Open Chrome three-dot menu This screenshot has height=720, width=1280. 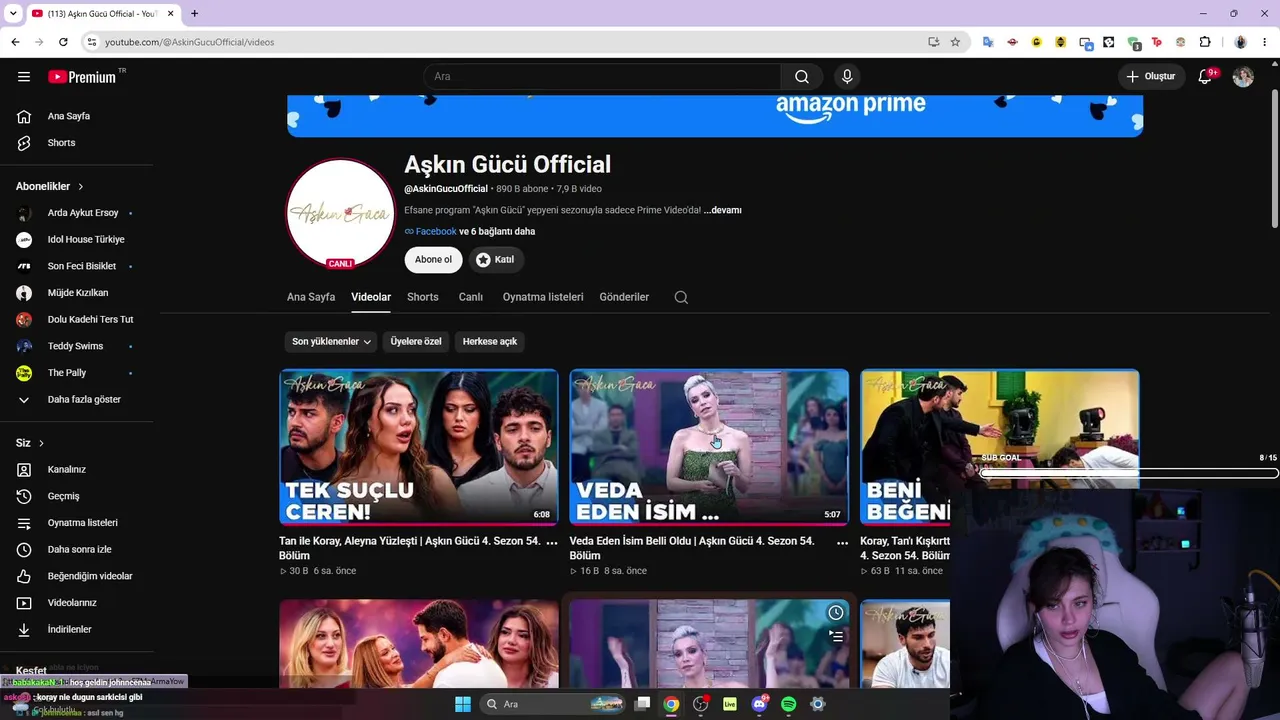pos(1265,42)
